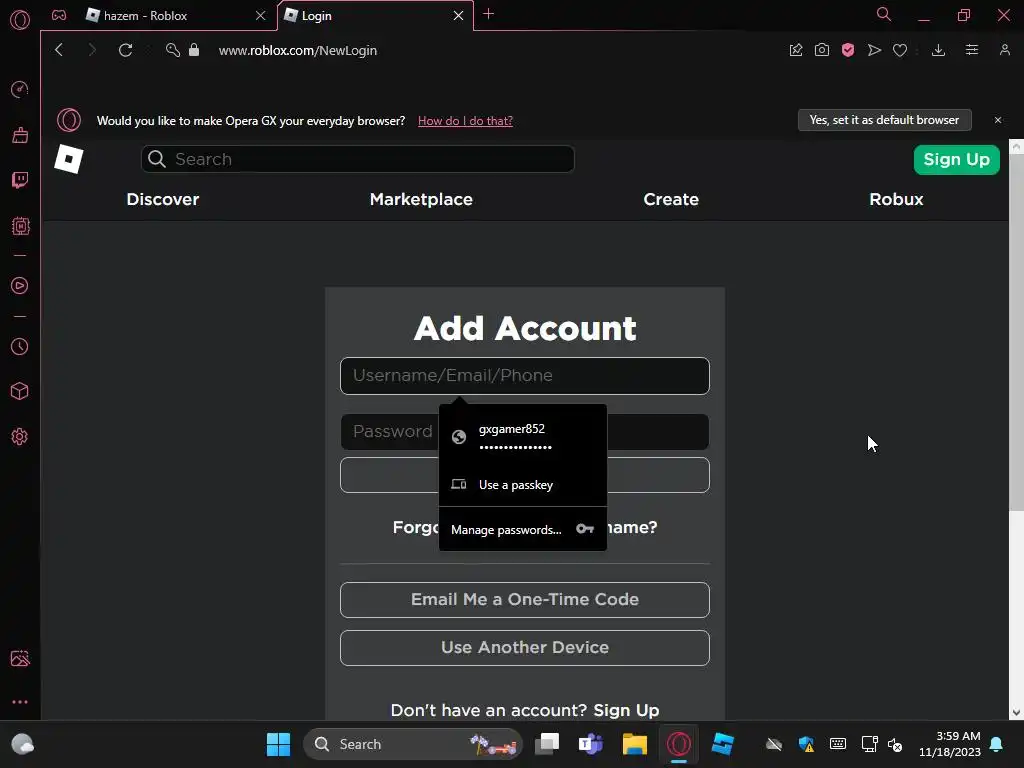Open File Explorer on taskbar
The width and height of the screenshot is (1024, 768).
(634, 744)
